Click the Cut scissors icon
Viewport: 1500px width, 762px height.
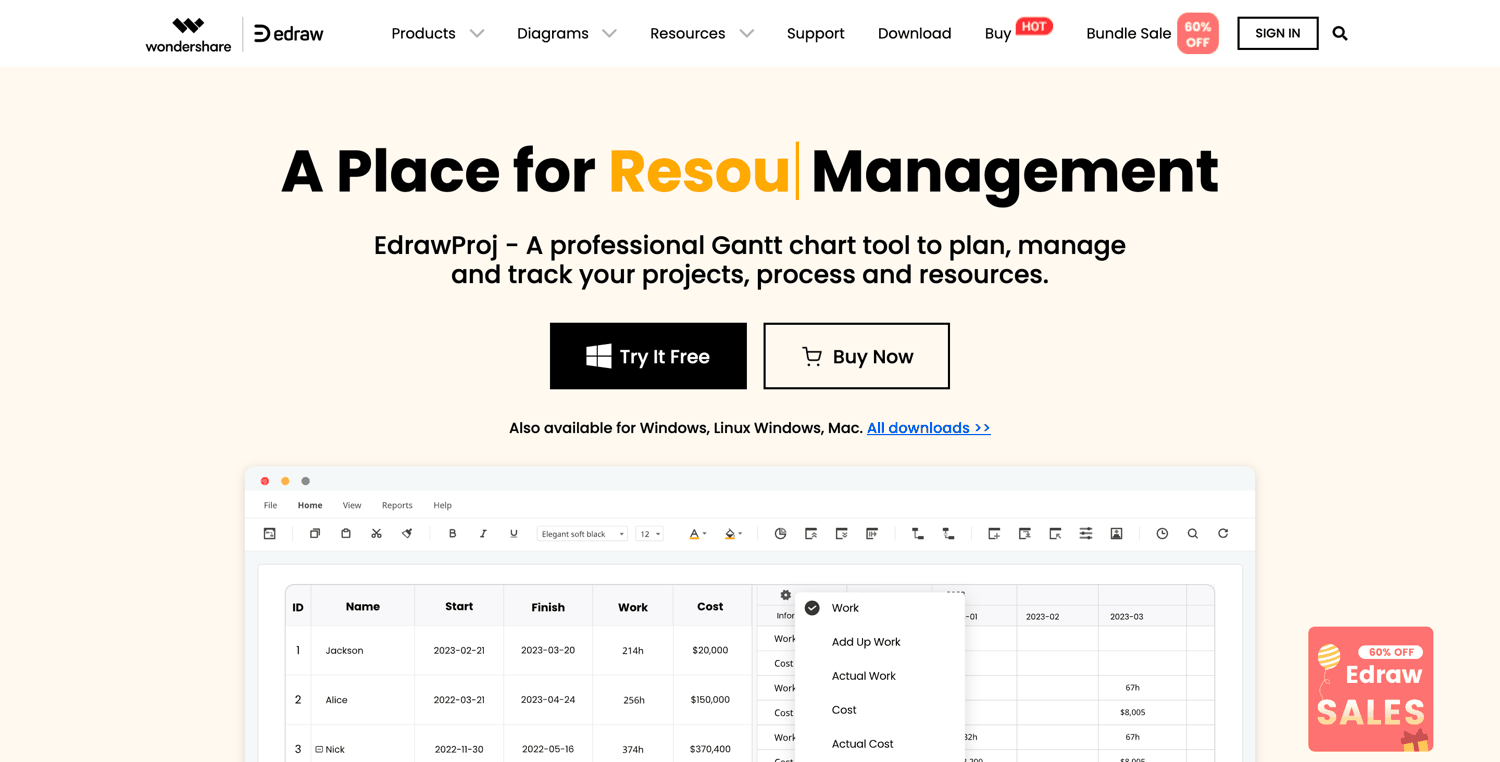(376, 534)
